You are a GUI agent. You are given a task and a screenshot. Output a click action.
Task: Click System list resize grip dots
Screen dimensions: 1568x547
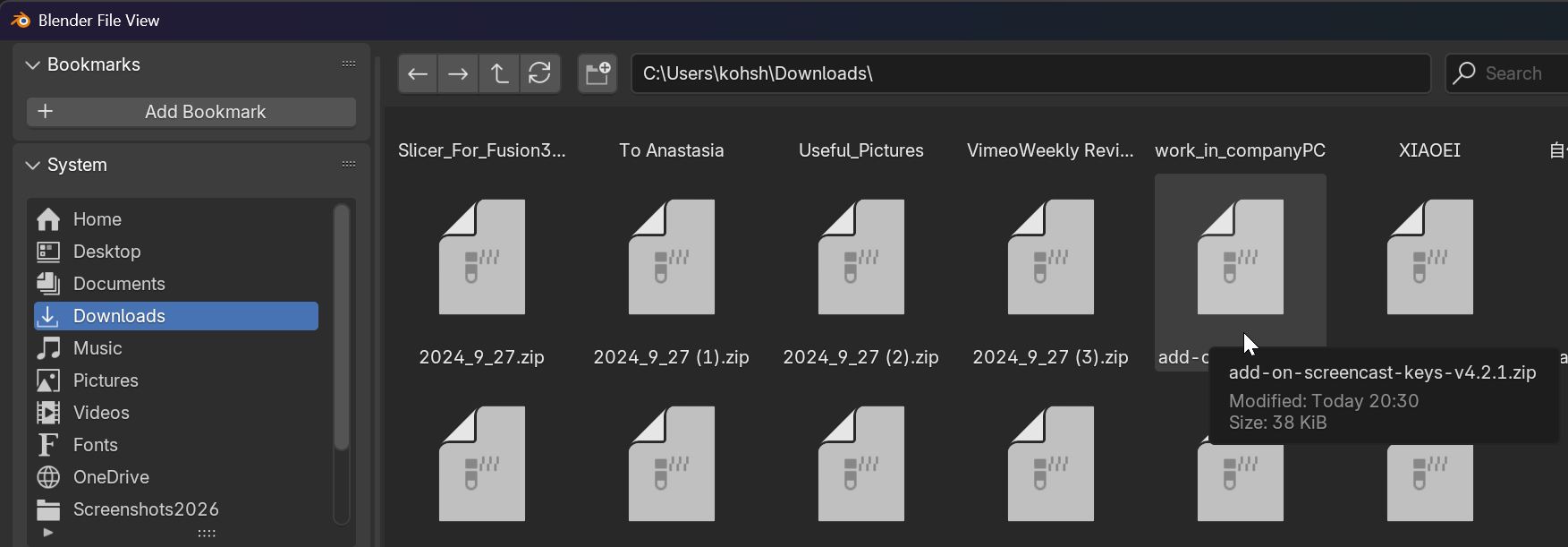pos(207,534)
